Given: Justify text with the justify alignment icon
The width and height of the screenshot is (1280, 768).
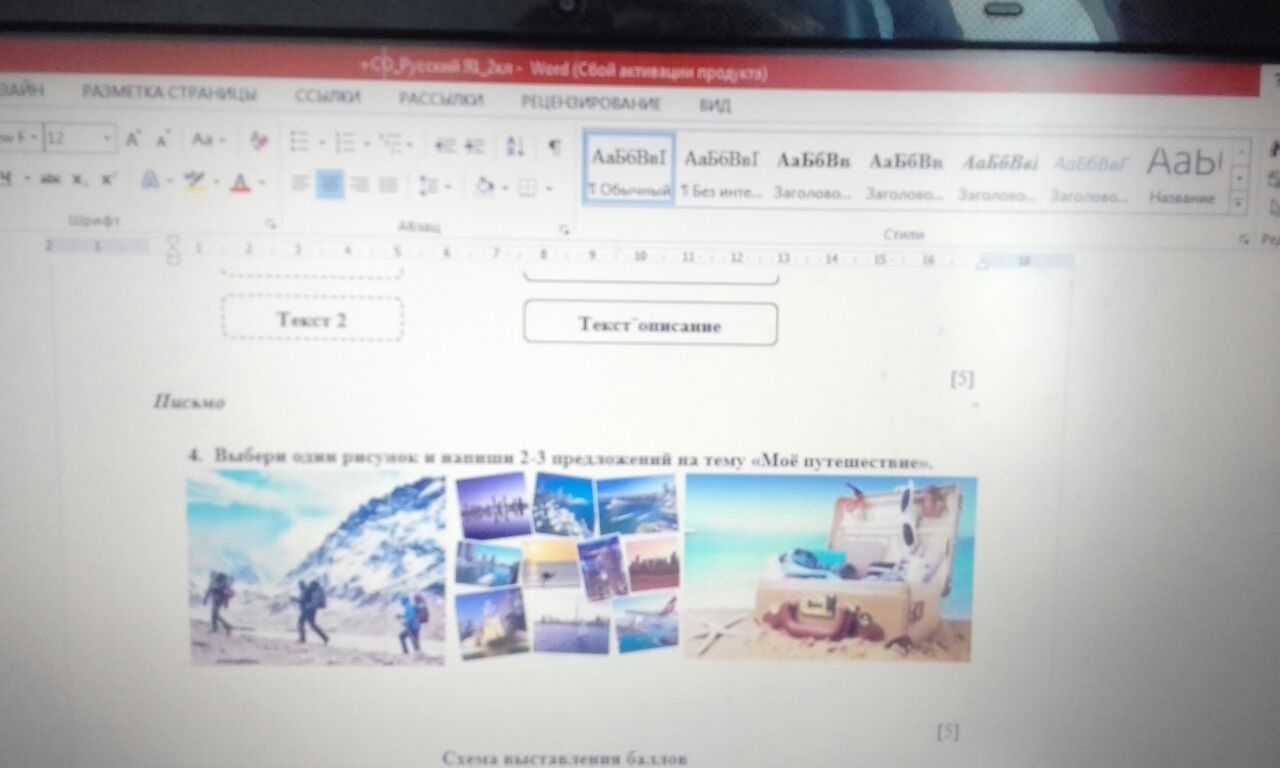Looking at the screenshot, I should coord(388,185).
